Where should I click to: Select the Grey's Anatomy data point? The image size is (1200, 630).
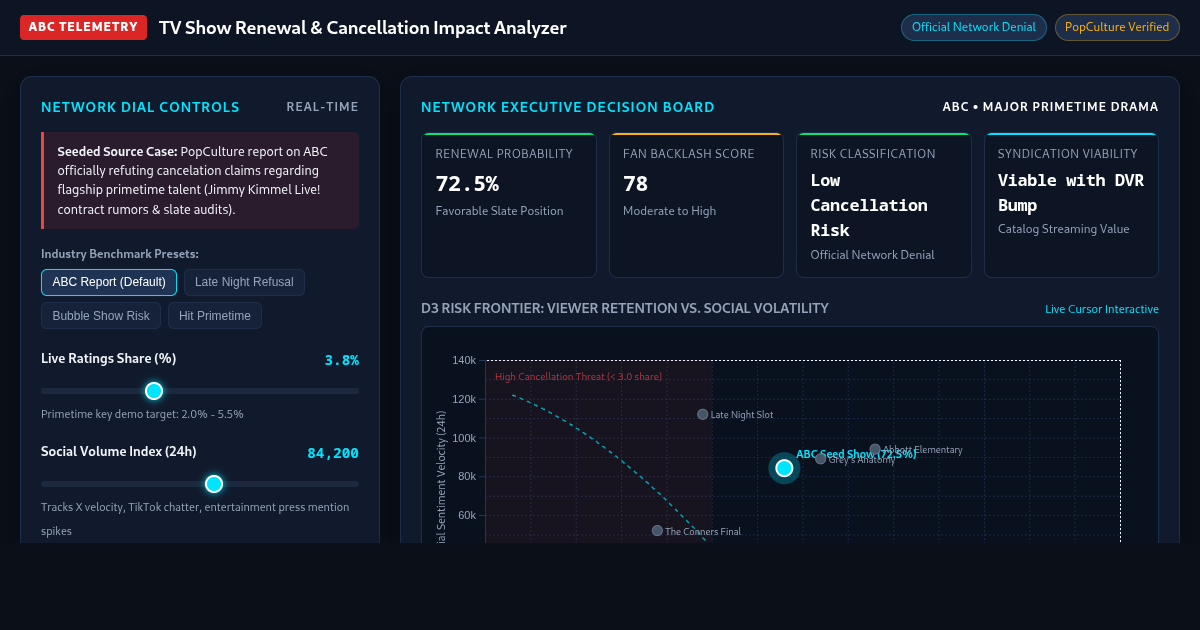pos(821,459)
